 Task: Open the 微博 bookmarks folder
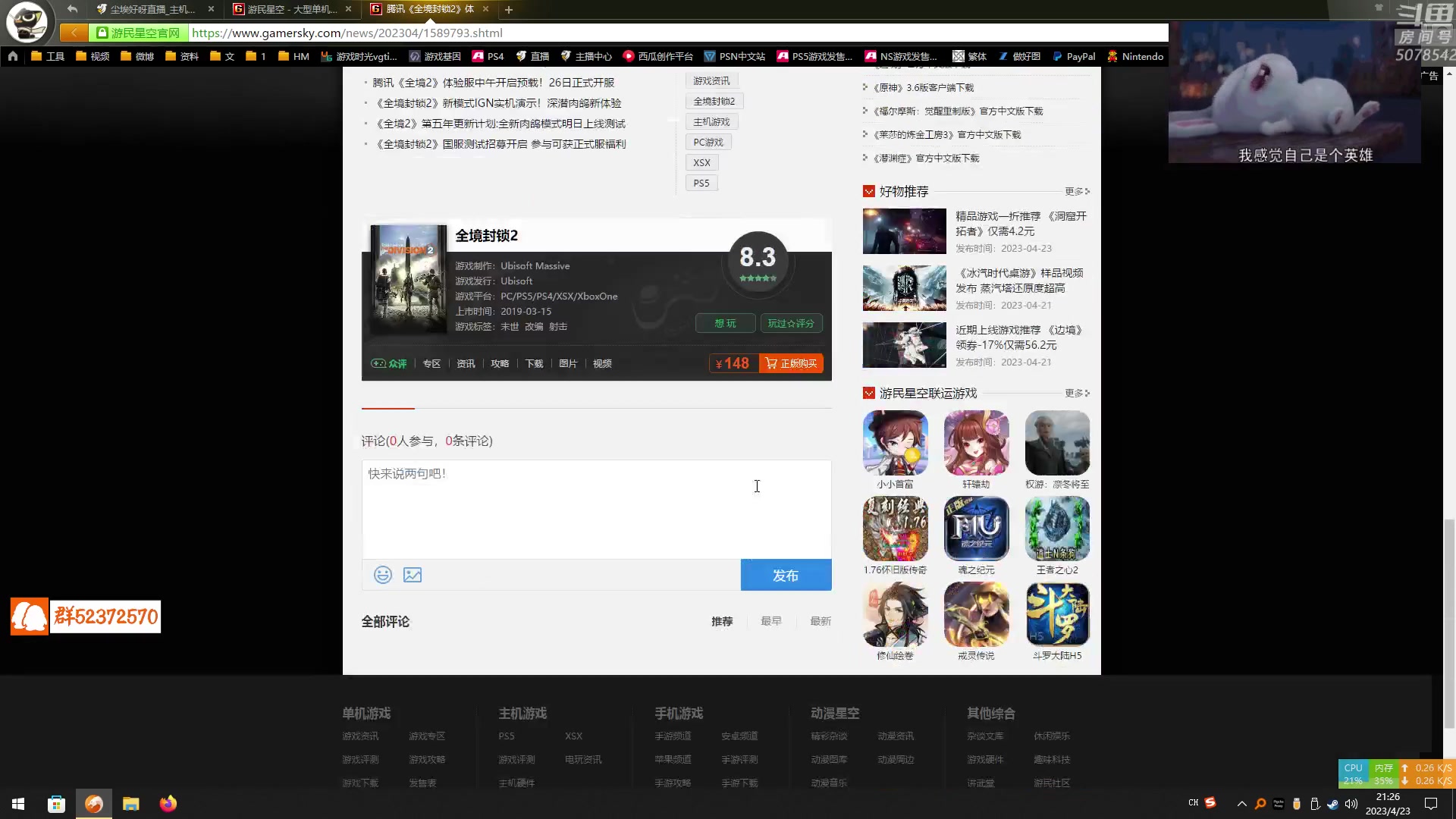pos(137,56)
